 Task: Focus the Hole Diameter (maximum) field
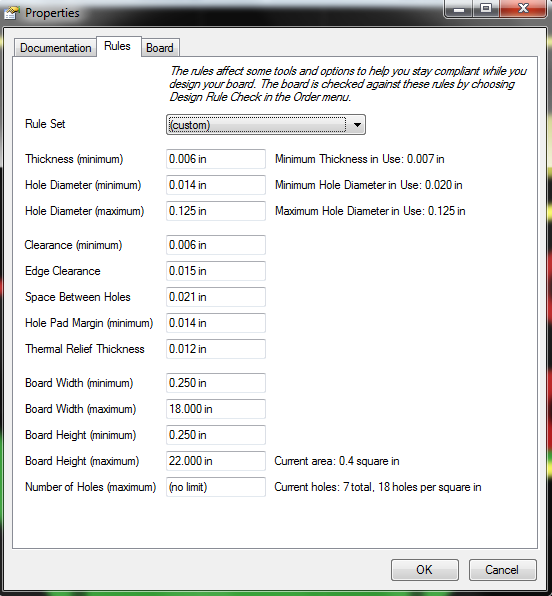(x=216, y=211)
